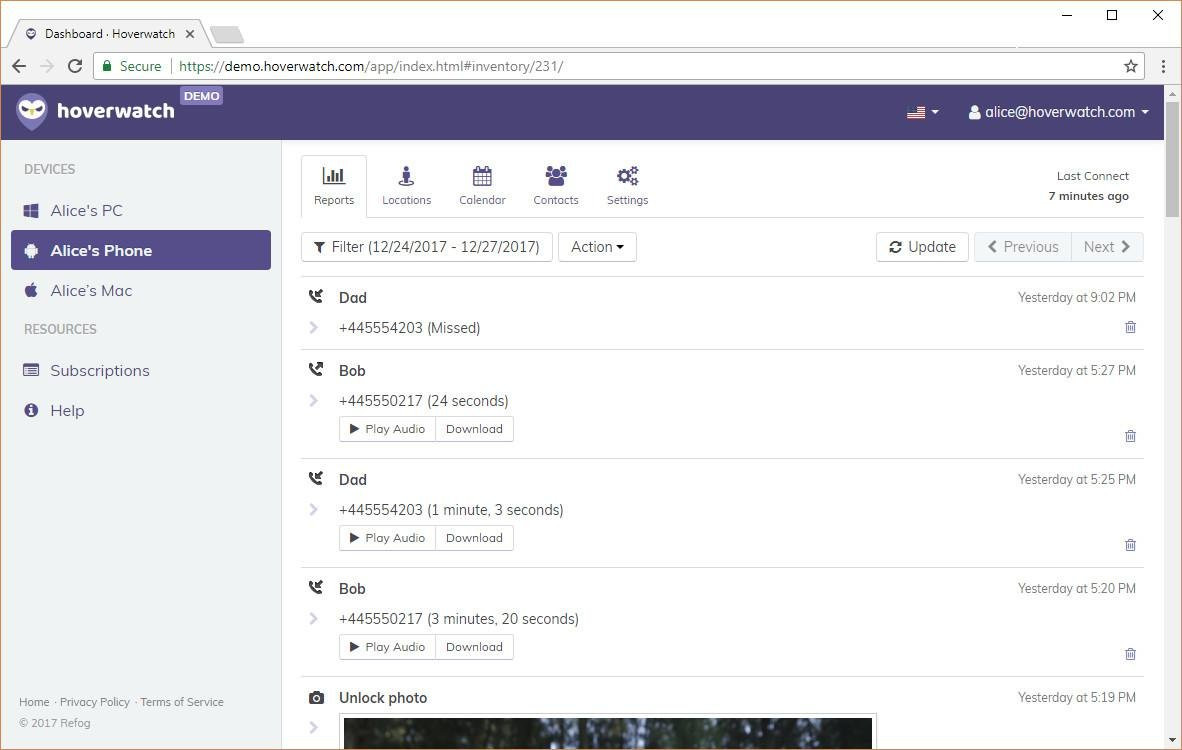Open the Action dropdown menu
Viewport: 1182px width, 750px height.
(x=597, y=247)
